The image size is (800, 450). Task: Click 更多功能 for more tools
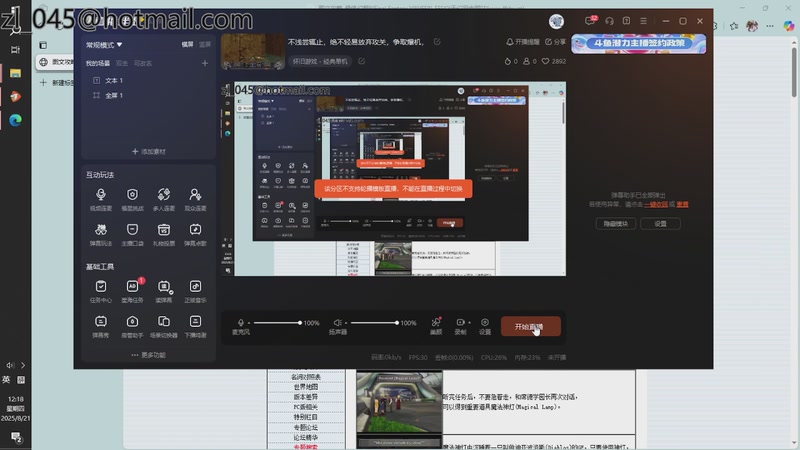[148, 355]
